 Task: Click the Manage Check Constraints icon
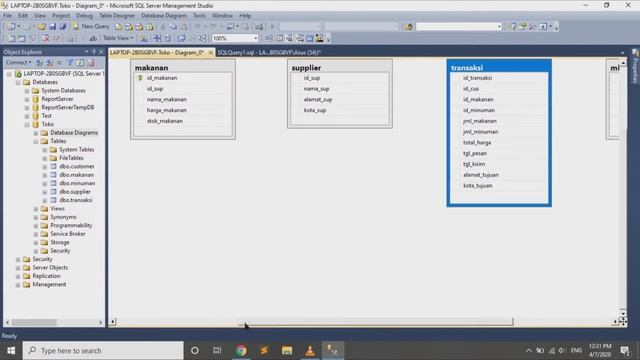click(310, 38)
